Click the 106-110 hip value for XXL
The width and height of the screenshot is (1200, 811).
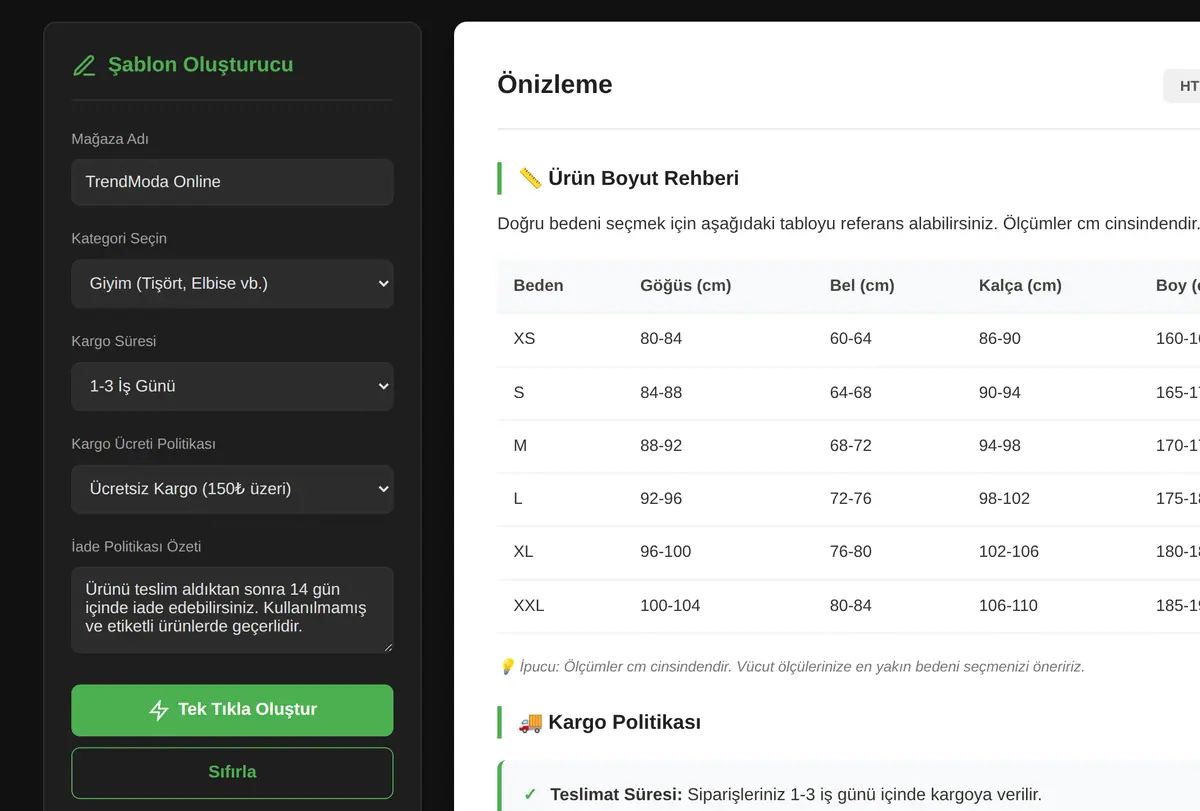click(1008, 606)
